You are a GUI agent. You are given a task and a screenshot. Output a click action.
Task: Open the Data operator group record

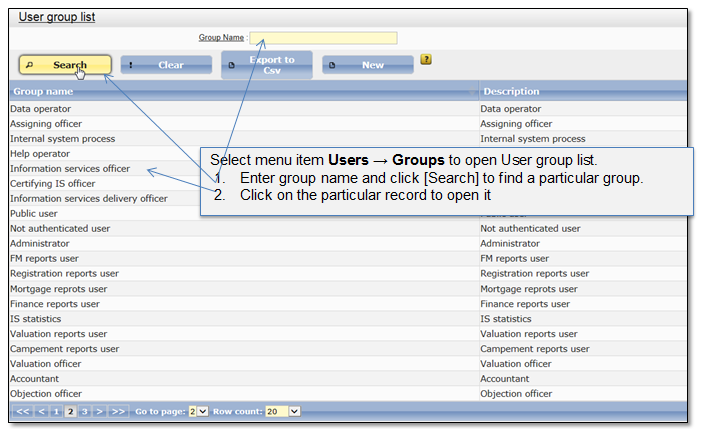[39, 109]
